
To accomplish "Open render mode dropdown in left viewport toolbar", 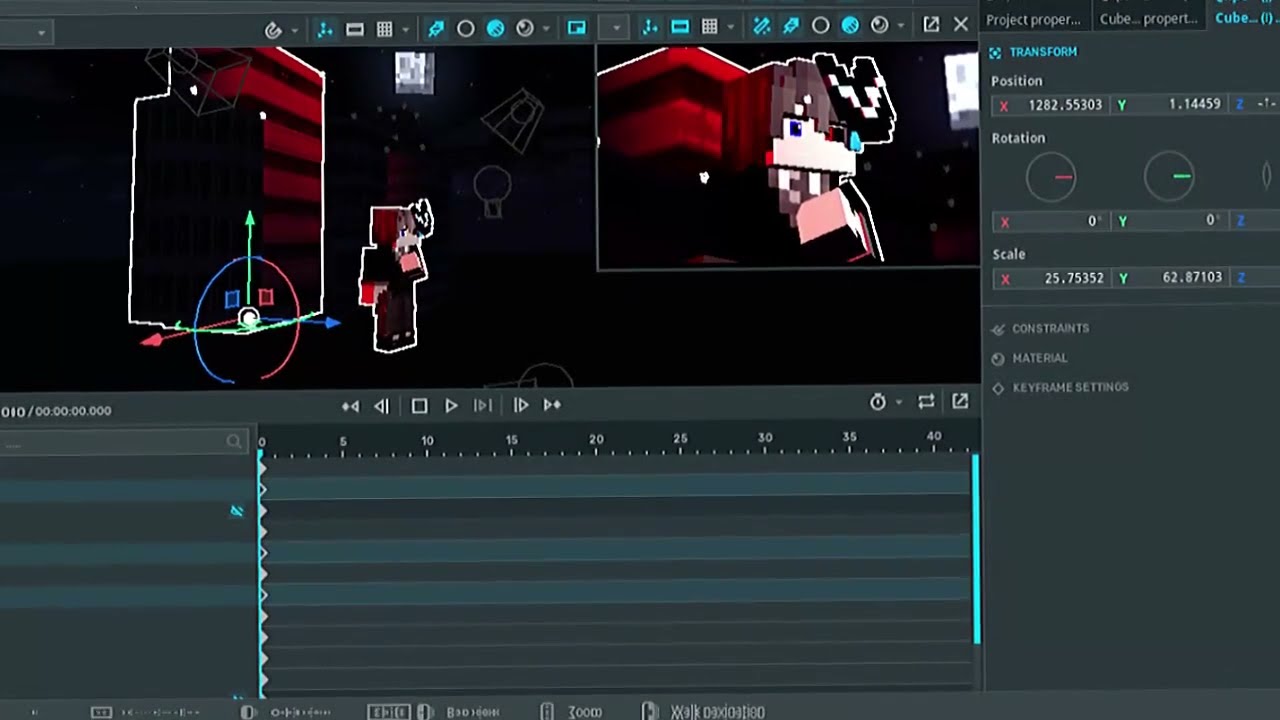I will pos(546,29).
